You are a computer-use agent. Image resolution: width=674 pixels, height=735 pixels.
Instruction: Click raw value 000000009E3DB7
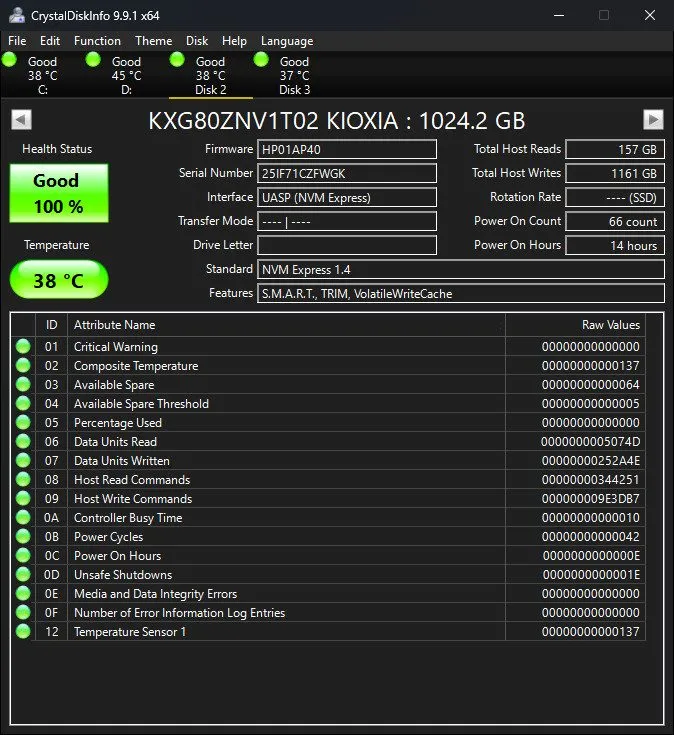click(591, 499)
